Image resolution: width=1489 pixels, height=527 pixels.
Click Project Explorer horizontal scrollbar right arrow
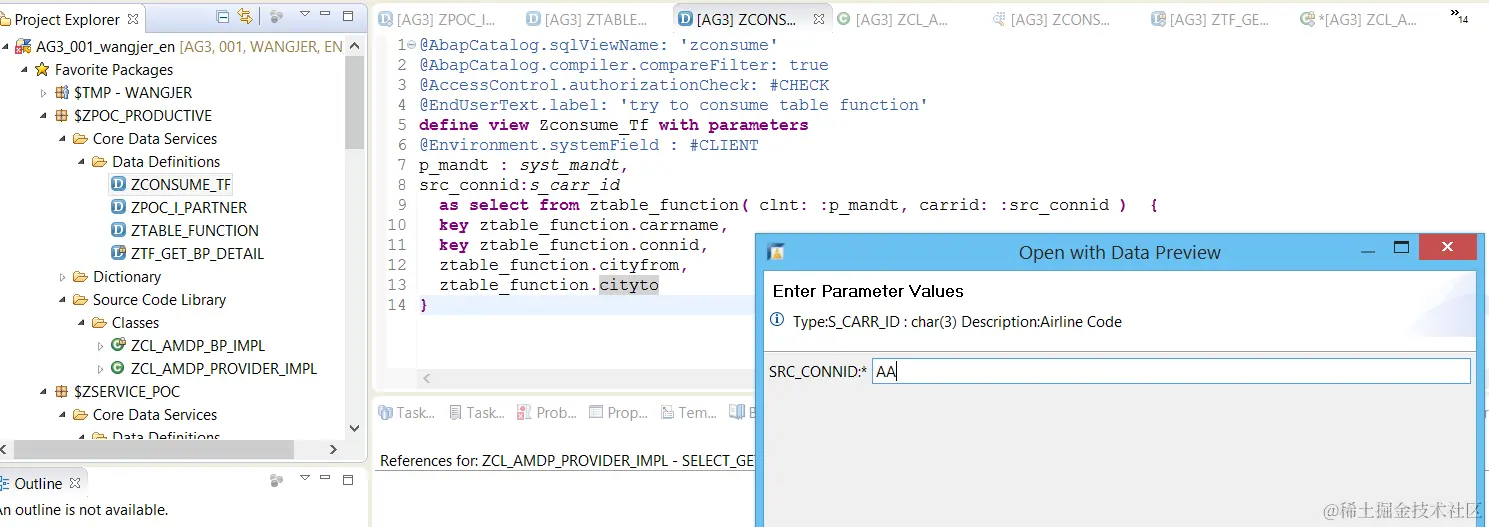click(x=334, y=449)
